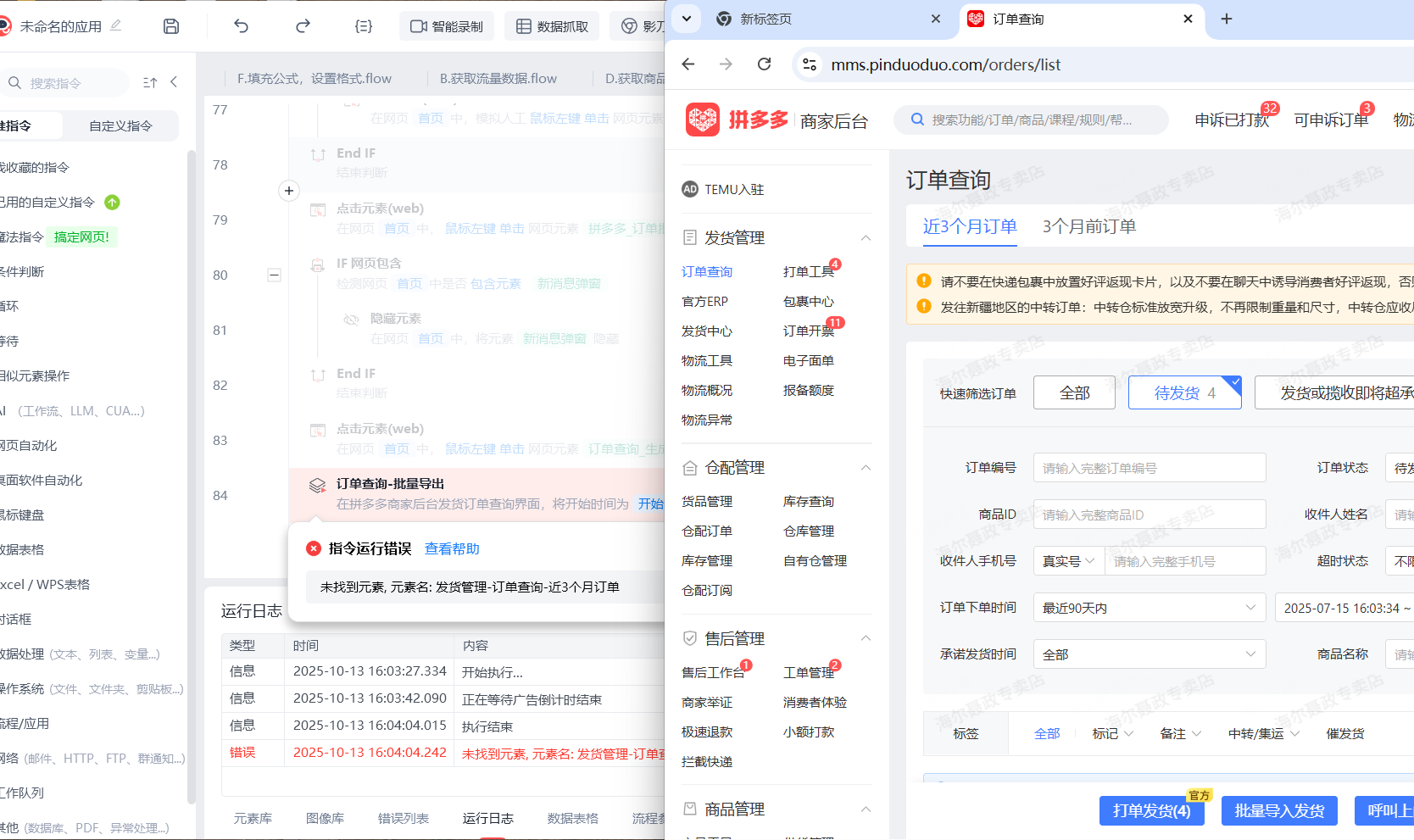The width and height of the screenshot is (1414, 840).
Task: Open 数据抓取 data capture tool
Action: (x=552, y=26)
